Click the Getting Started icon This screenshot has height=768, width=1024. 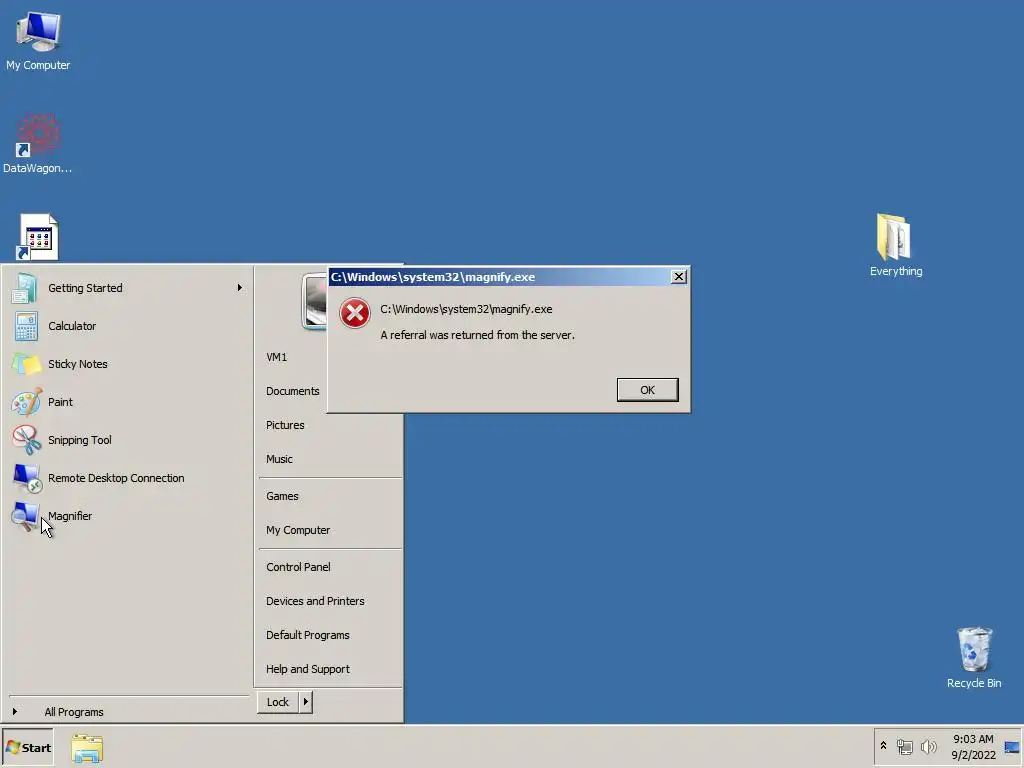click(25, 288)
